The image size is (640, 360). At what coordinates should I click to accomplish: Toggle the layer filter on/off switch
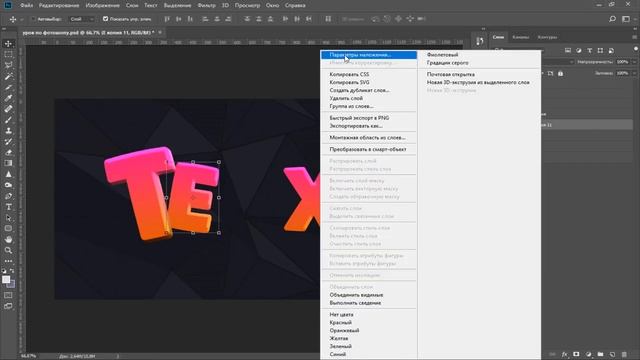(x=636, y=49)
